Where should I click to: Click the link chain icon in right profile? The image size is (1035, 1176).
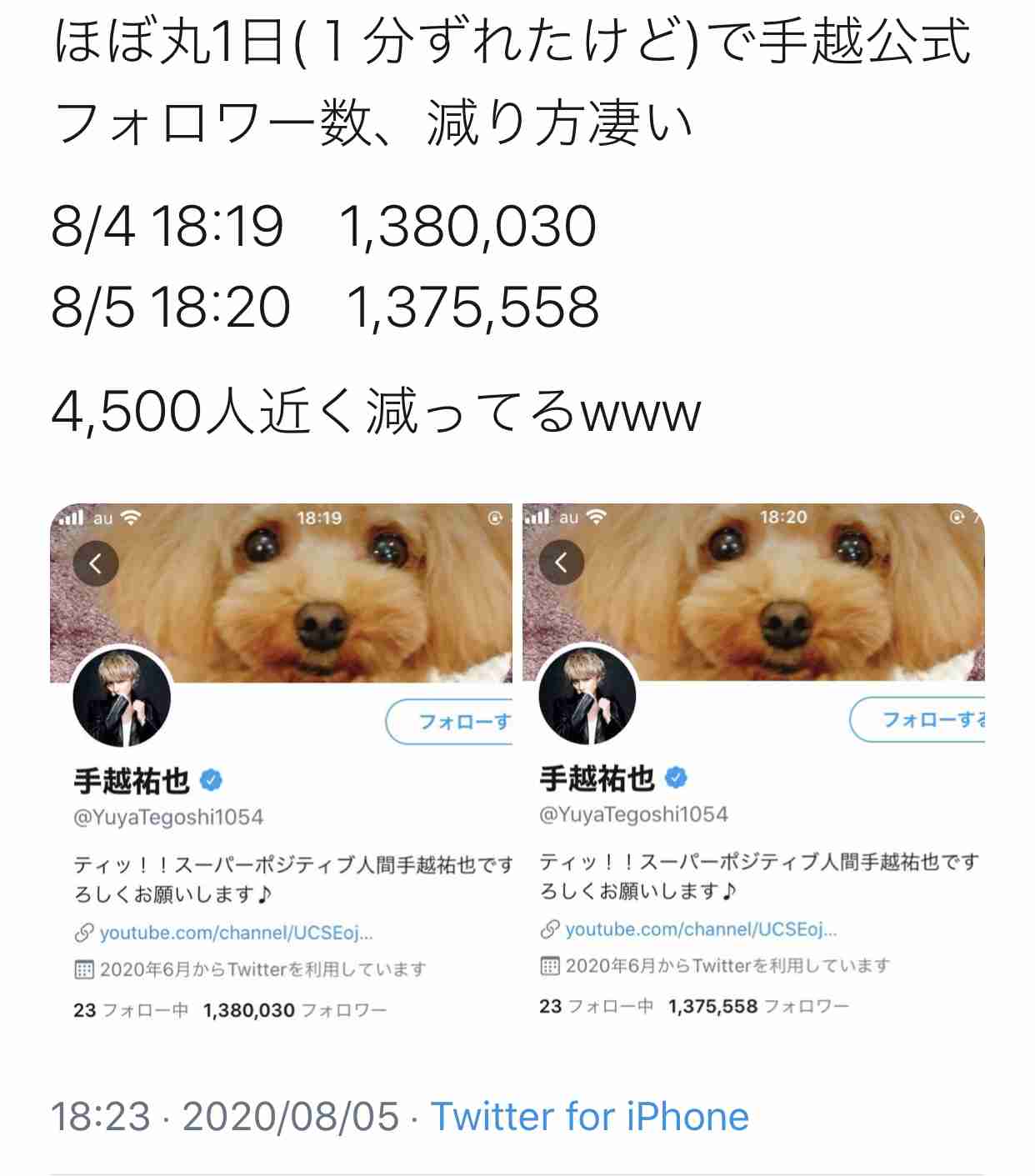[549, 929]
